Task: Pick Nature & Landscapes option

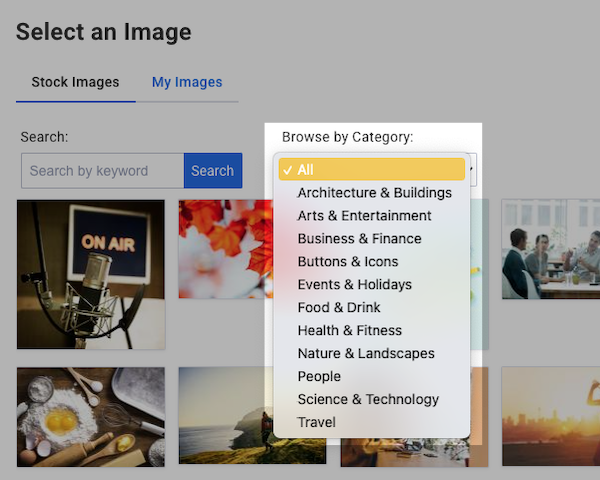Action: pos(365,354)
